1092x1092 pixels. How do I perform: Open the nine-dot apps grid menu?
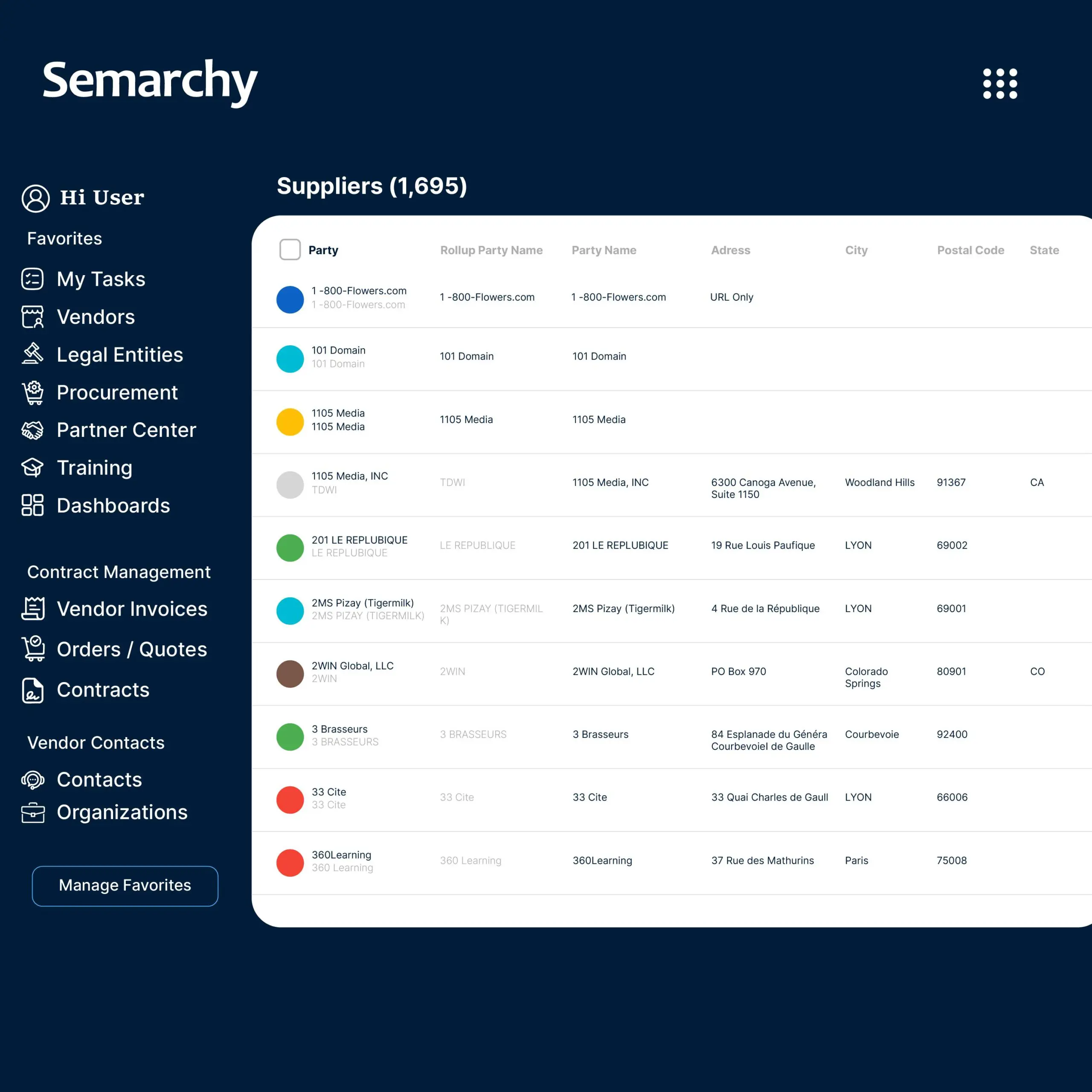1000,84
